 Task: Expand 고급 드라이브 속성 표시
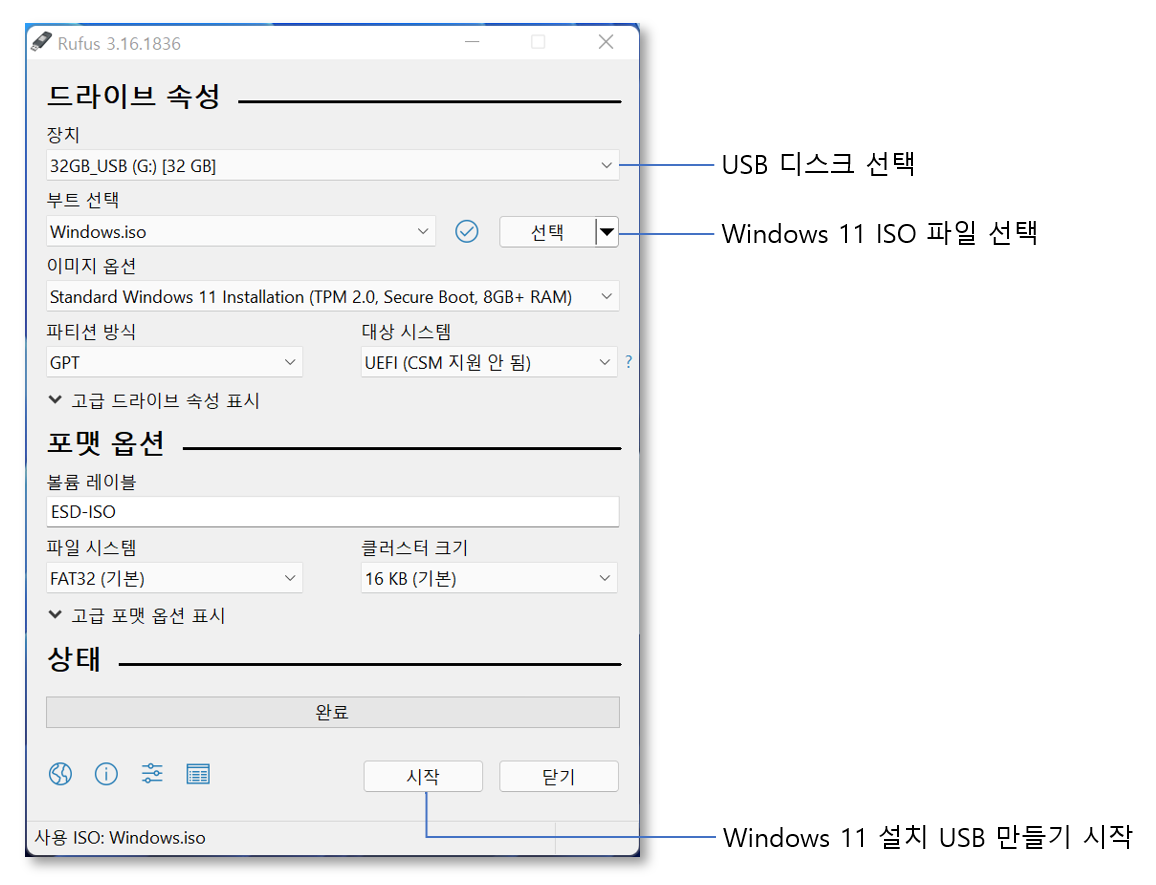153,400
